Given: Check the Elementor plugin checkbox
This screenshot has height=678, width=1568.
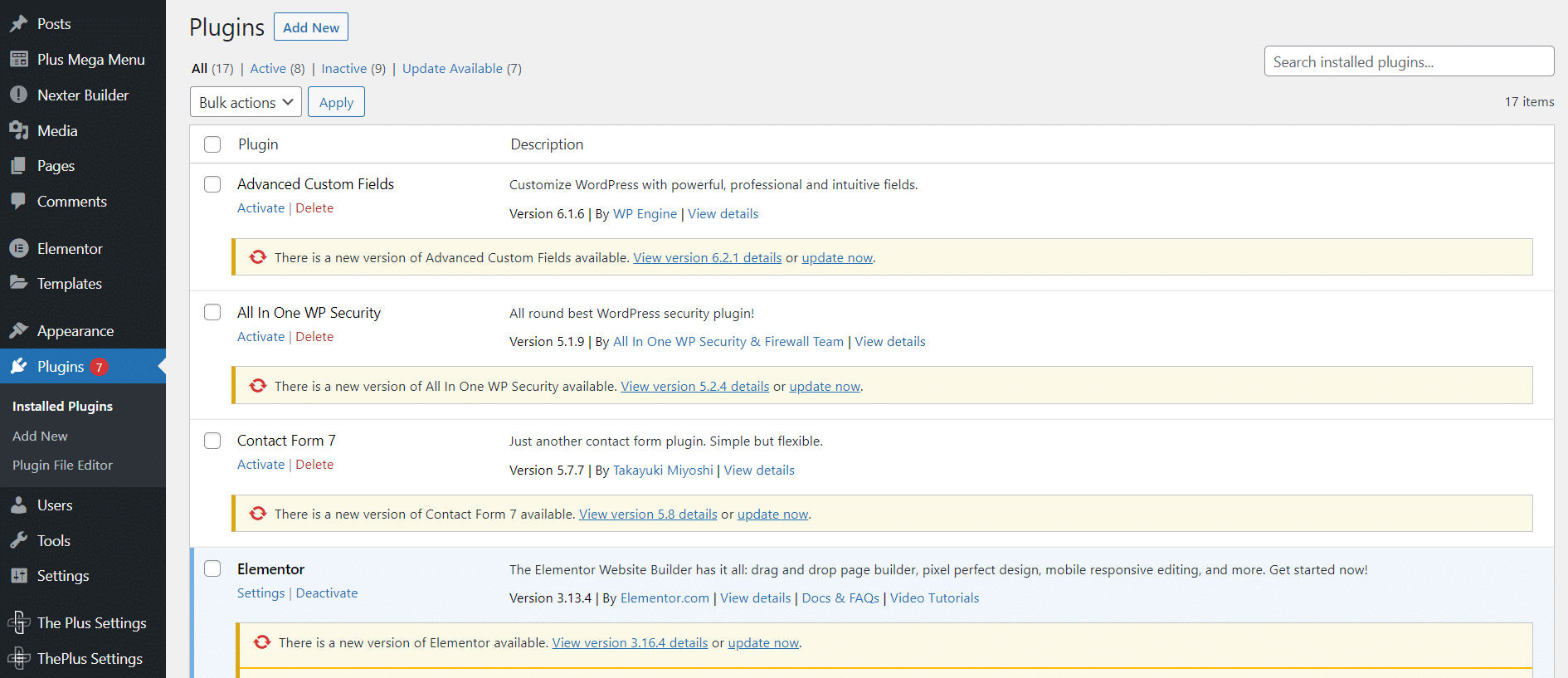Looking at the screenshot, I should coord(212,568).
